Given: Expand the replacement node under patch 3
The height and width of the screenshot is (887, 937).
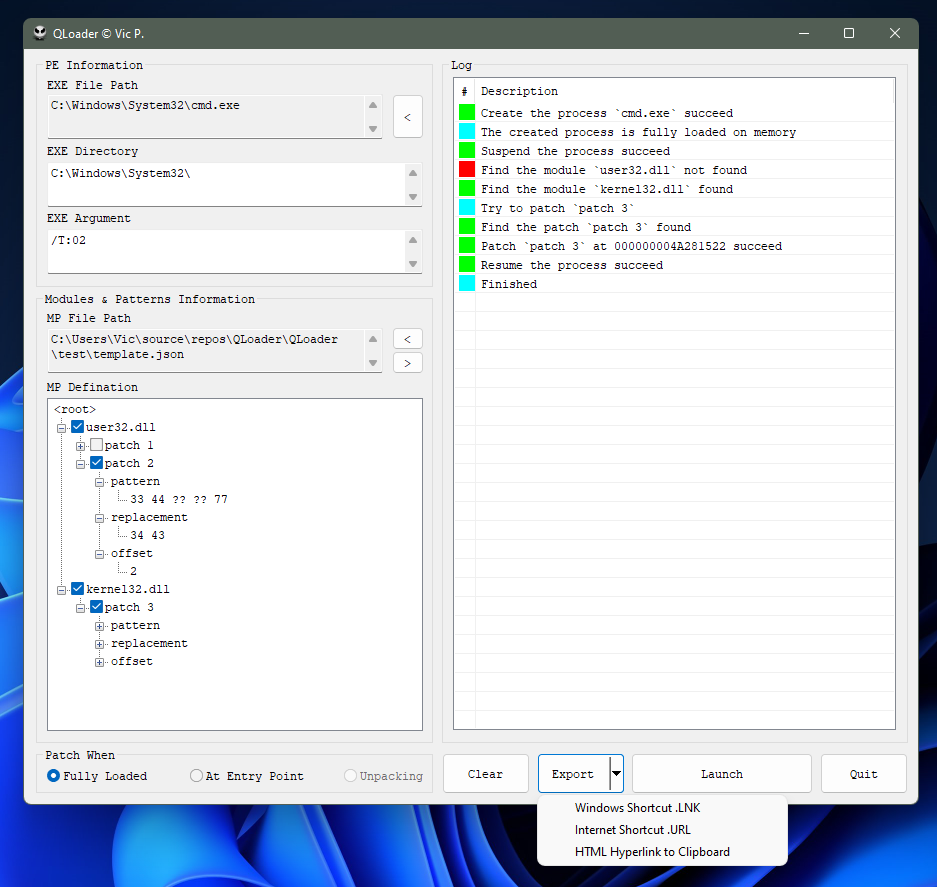Looking at the screenshot, I should [99, 644].
